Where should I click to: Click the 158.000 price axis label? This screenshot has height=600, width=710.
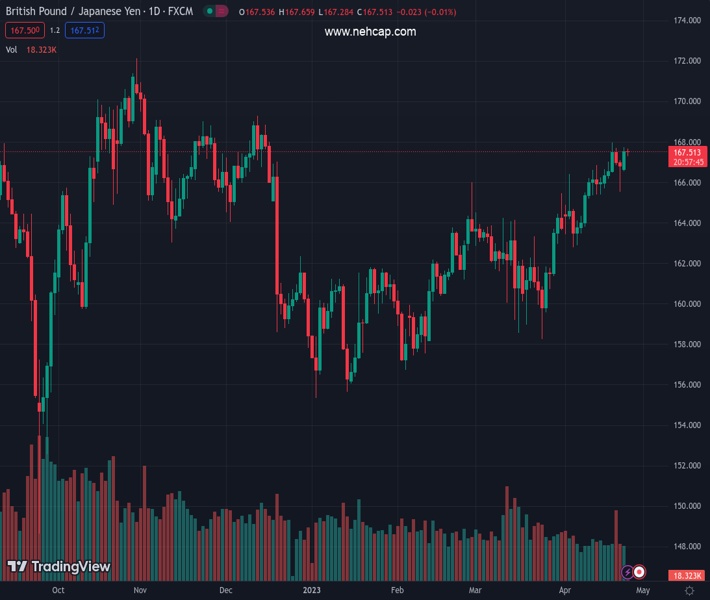(x=687, y=344)
